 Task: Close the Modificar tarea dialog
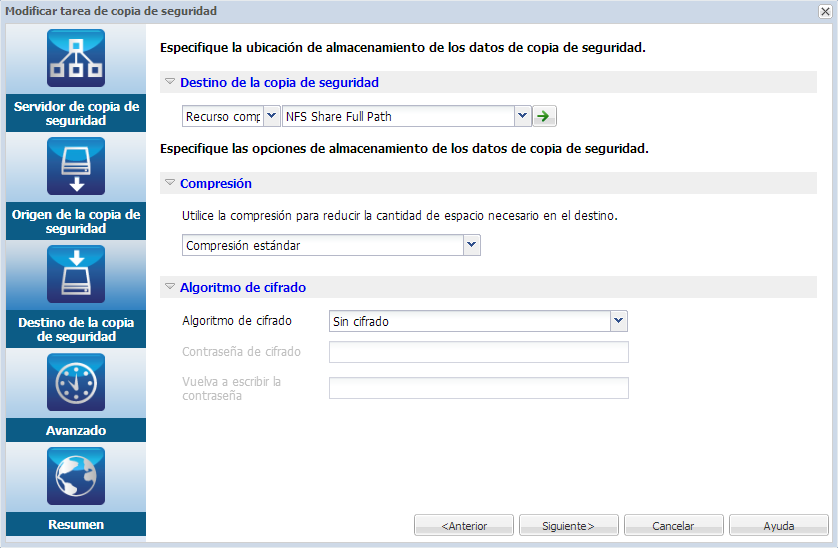826,11
